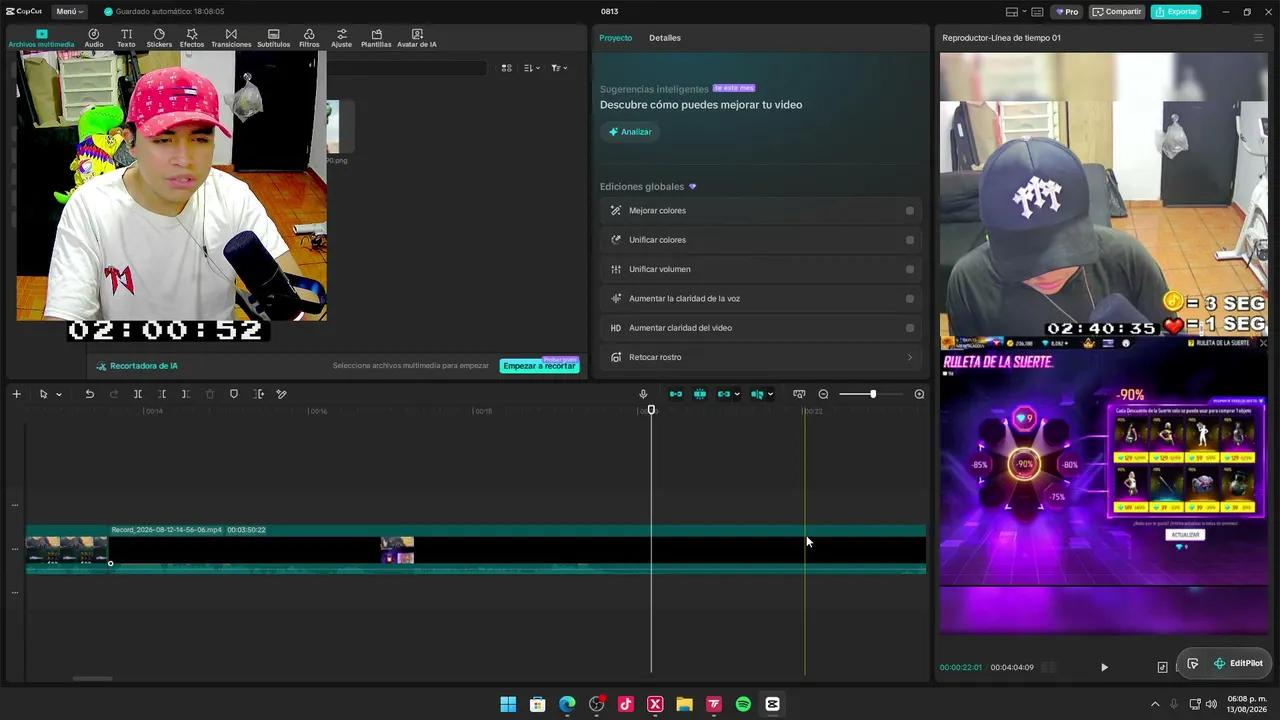Click the delete trash icon in timeline toolbar
The width and height of the screenshot is (1280, 720).
210,394
